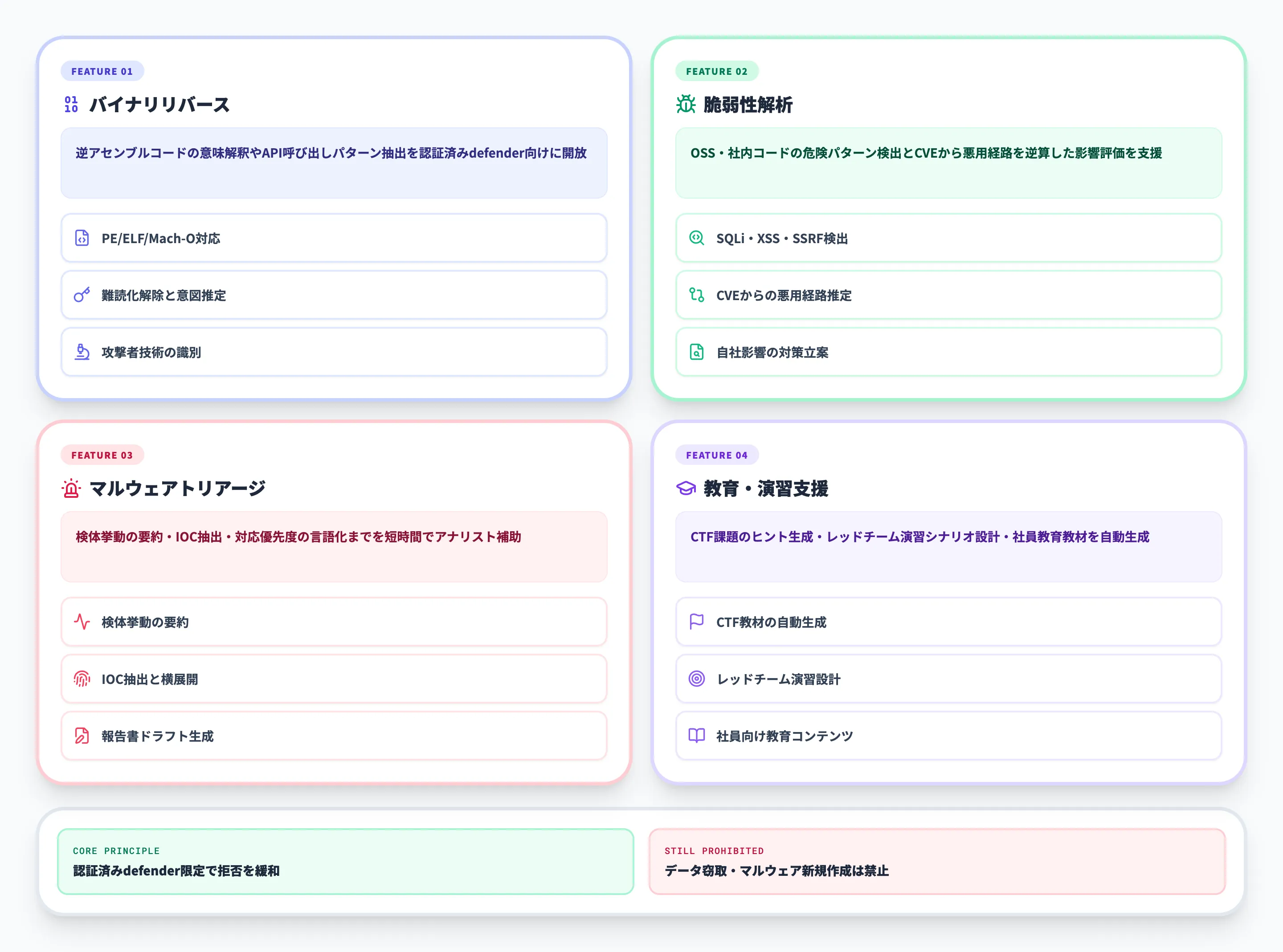Click the waveform icon beside 検体挙動の要約
This screenshot has width=1283, height=952.
(x=82, y=622)
